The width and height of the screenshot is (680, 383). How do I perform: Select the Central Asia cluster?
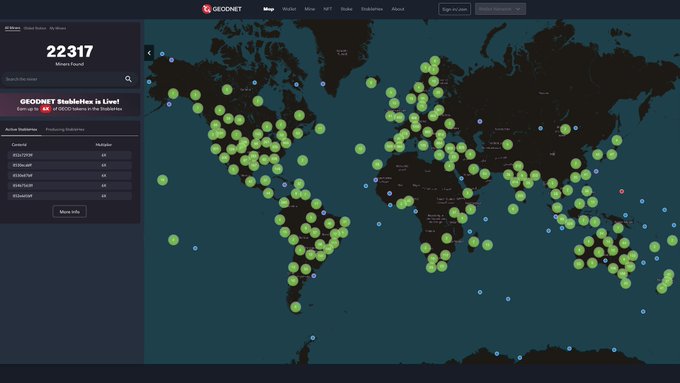click(x=507, y=144)
